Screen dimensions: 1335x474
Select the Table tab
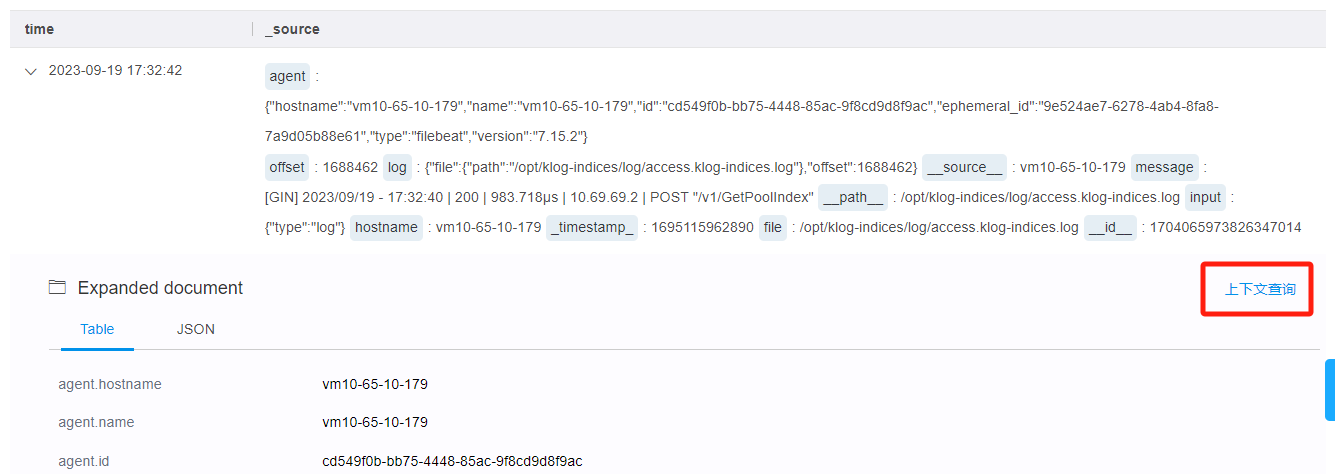(x=97, y=329)
